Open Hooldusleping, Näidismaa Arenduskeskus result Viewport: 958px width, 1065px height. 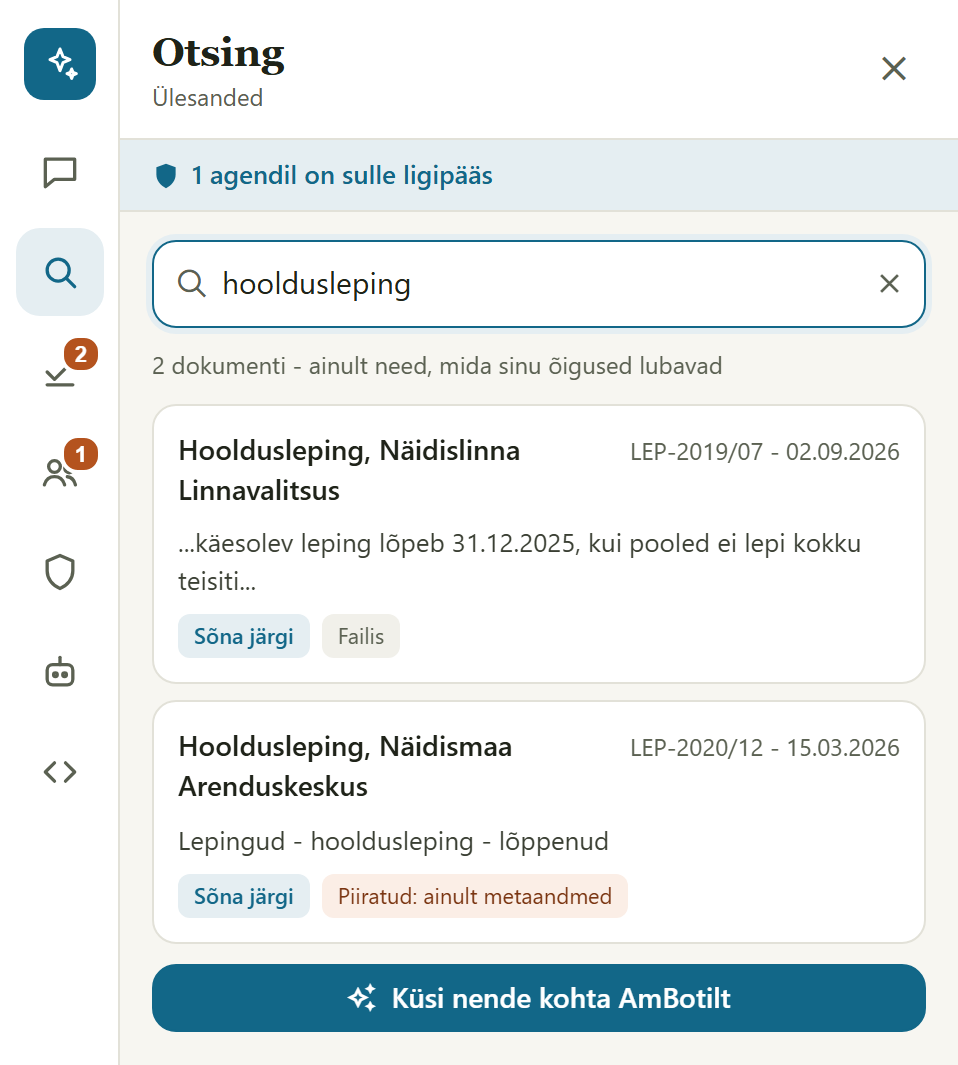pos(539,822)
